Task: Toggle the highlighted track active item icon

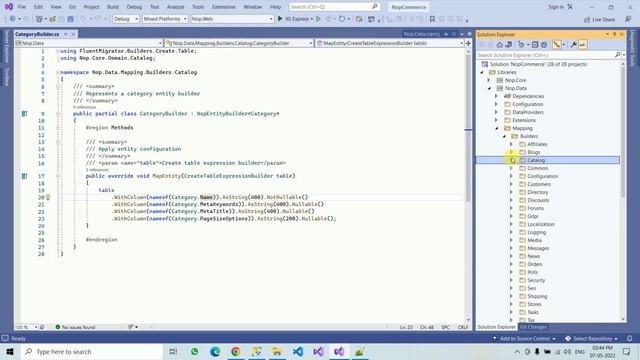Action: click(557, 45)
